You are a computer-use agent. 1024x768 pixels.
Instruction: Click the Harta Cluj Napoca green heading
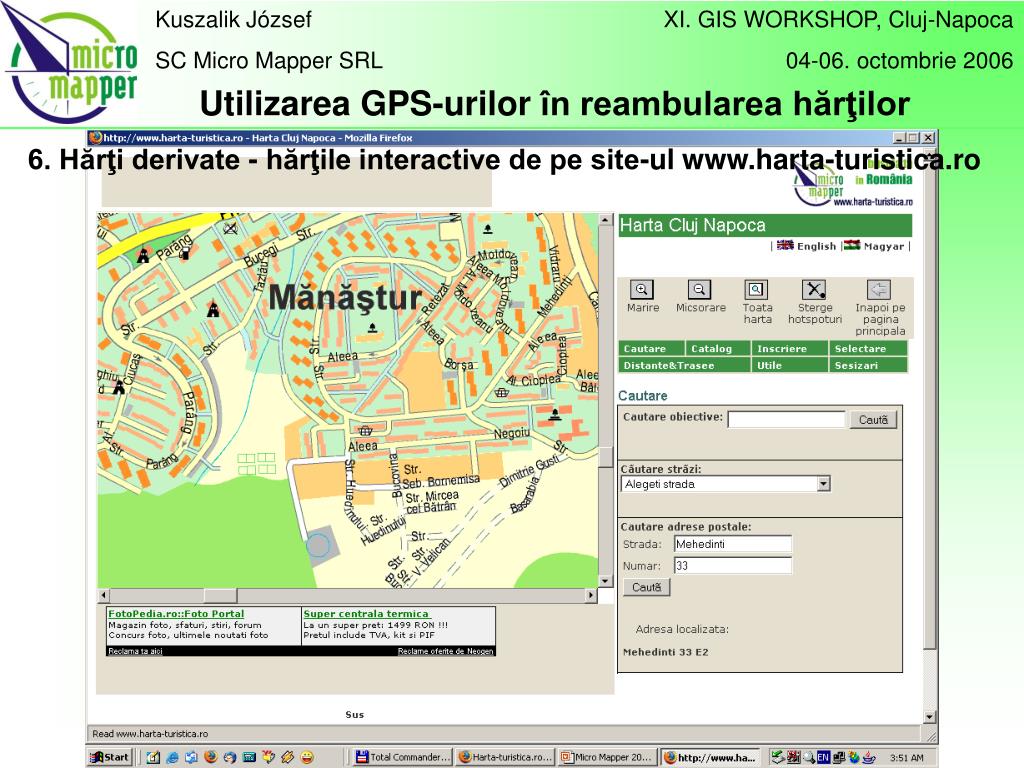[765, 225]
